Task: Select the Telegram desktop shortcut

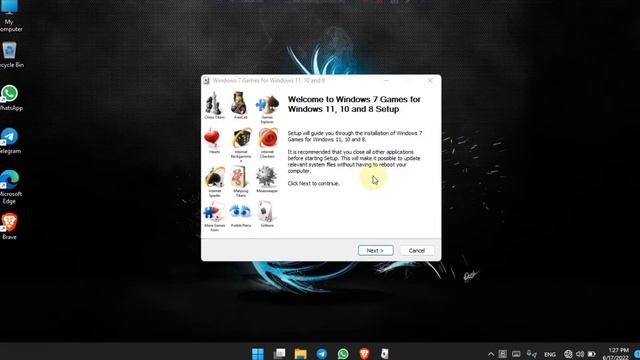Action: pyautogui.click(x=10, y=141)
